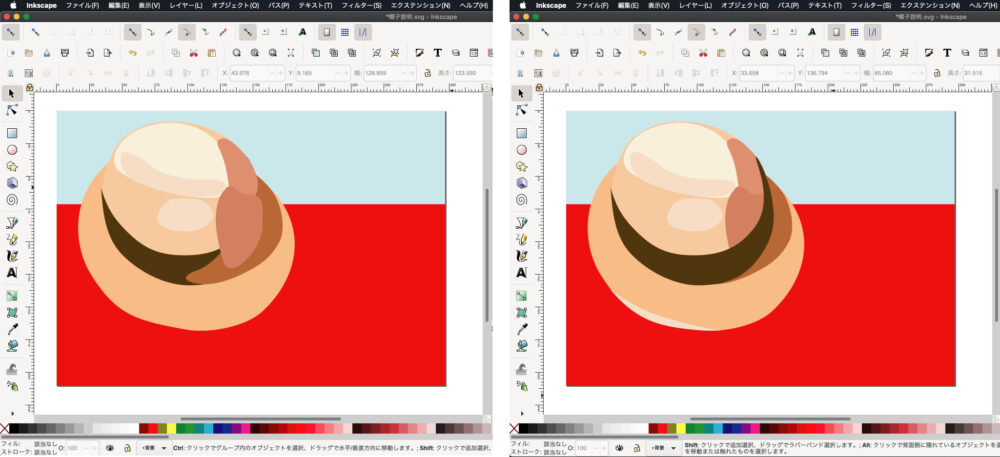Select the Dropper tool in left window toolbox
1000x457 pixels.
pos(13,328)
